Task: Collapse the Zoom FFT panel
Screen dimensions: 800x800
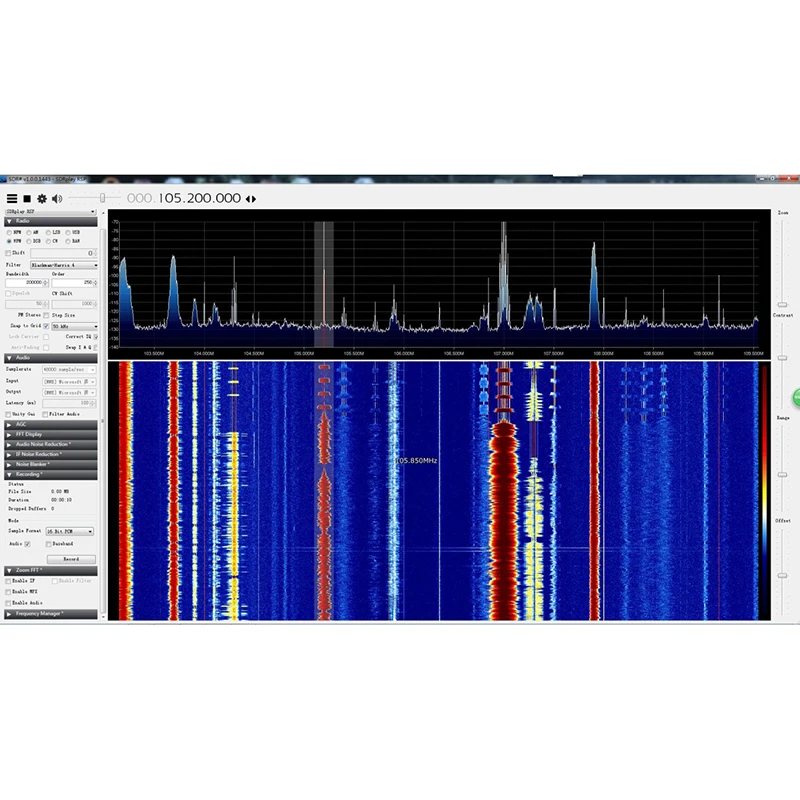Action: pos(51,570)
